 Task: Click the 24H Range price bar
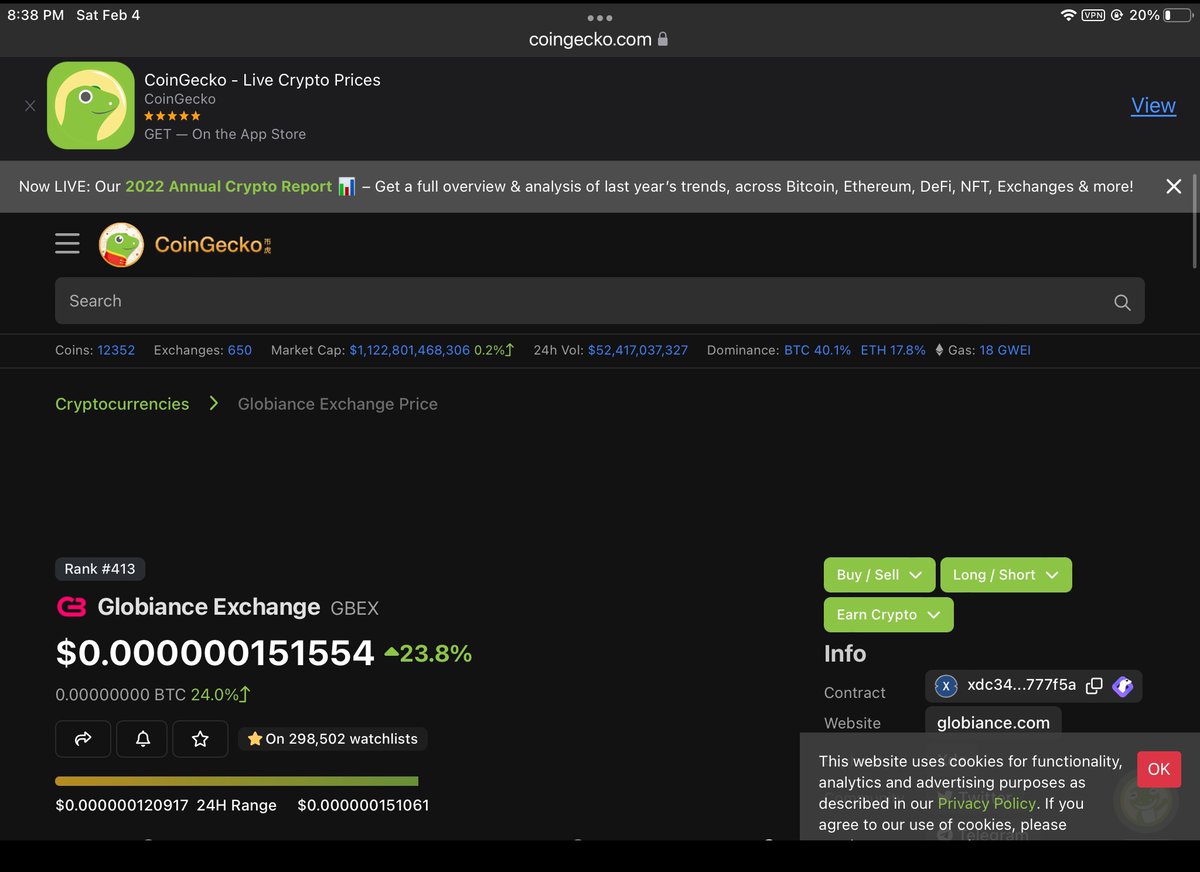click(x=237, y=781)
